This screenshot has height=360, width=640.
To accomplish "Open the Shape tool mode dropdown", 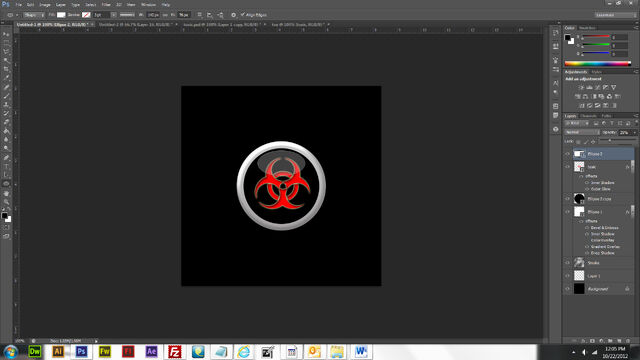I will tap(33, 15).
